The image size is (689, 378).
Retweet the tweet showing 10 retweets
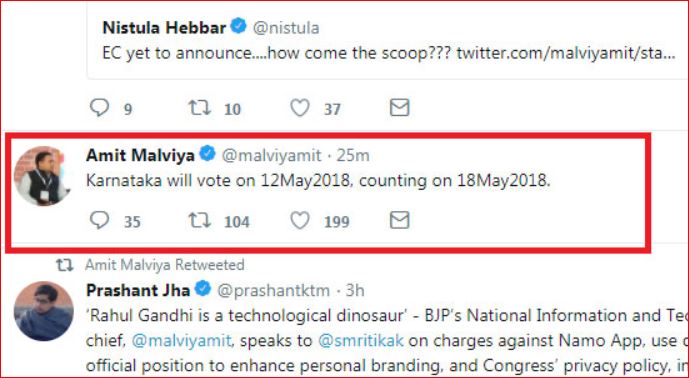tap(199, 107)
